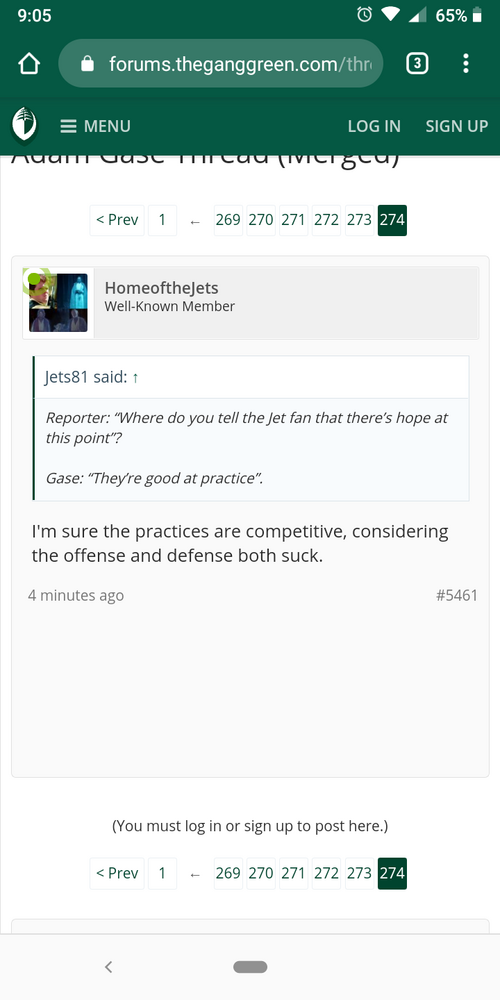Open the browser tab switcher showing 3
Screen dimensions: 500x1000
tap(417, 63)
